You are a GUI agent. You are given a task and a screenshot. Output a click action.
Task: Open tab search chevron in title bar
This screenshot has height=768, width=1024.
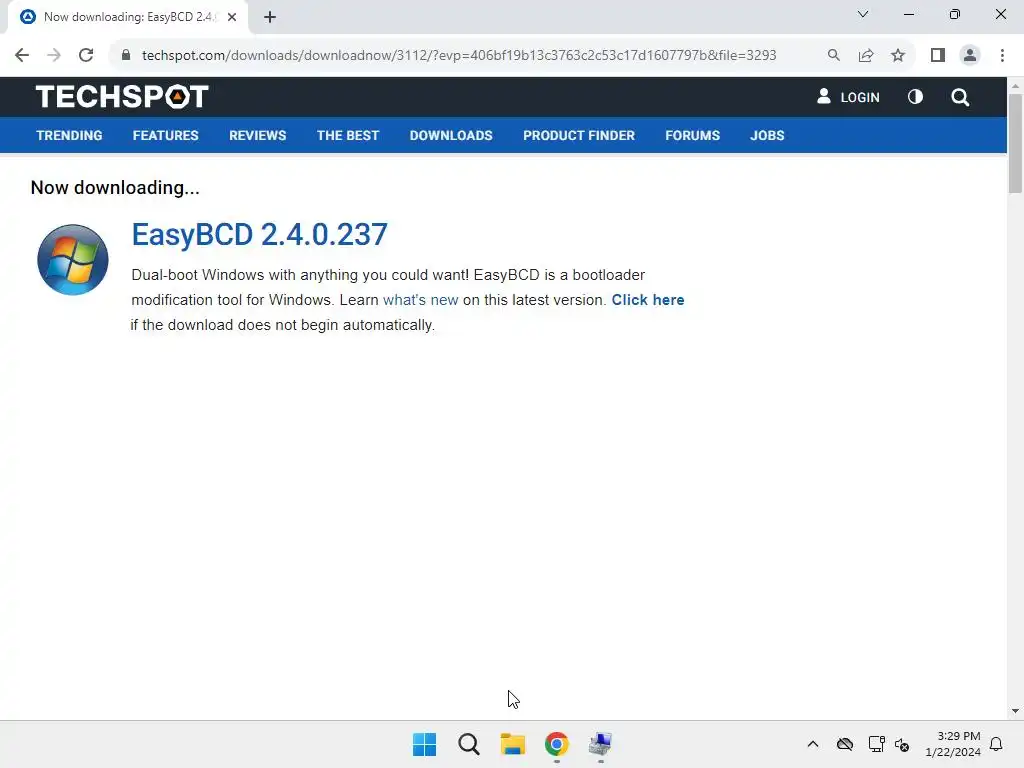[x=863, y=14]
